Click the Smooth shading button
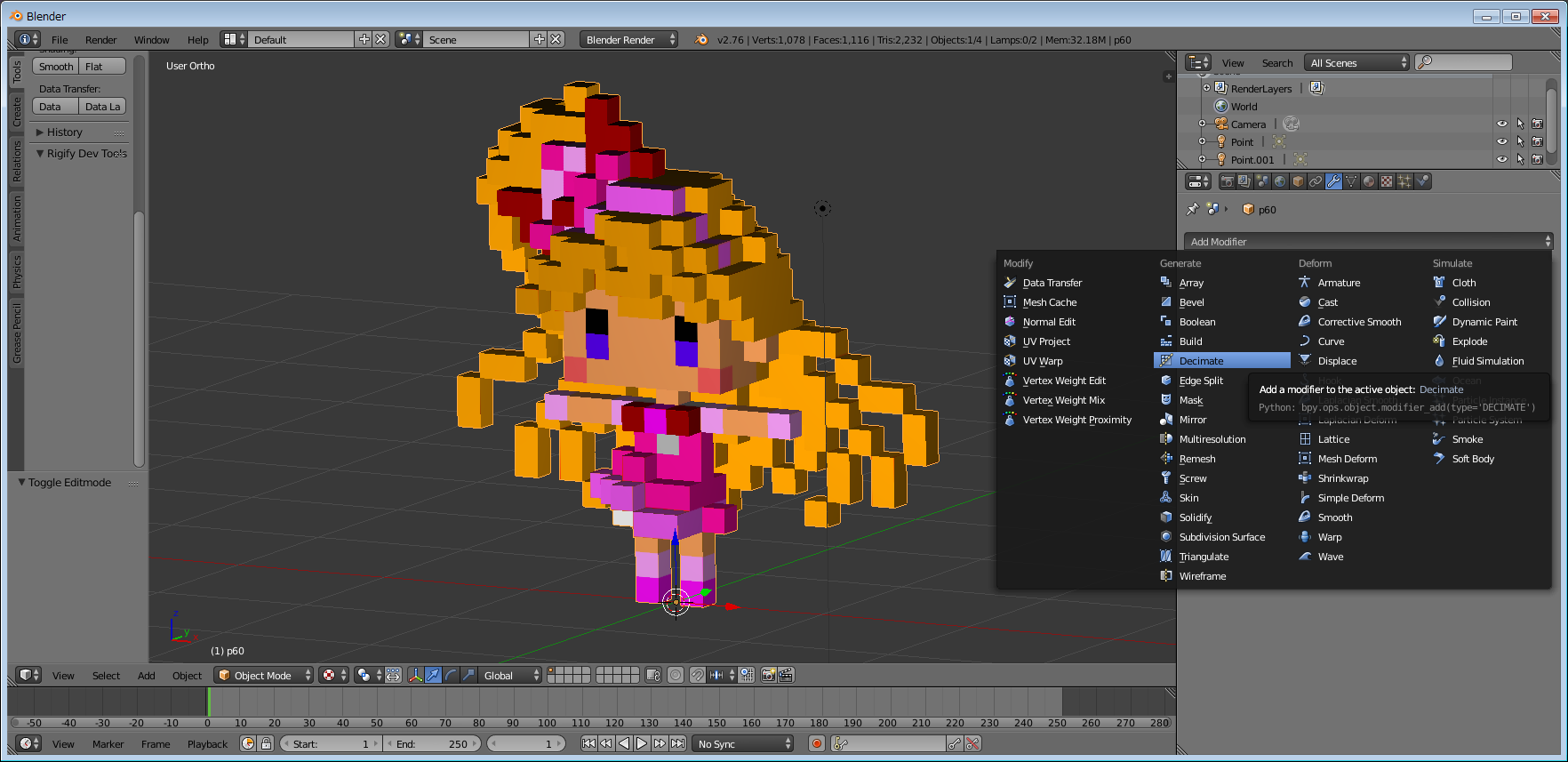 click(x=56, y=66)
